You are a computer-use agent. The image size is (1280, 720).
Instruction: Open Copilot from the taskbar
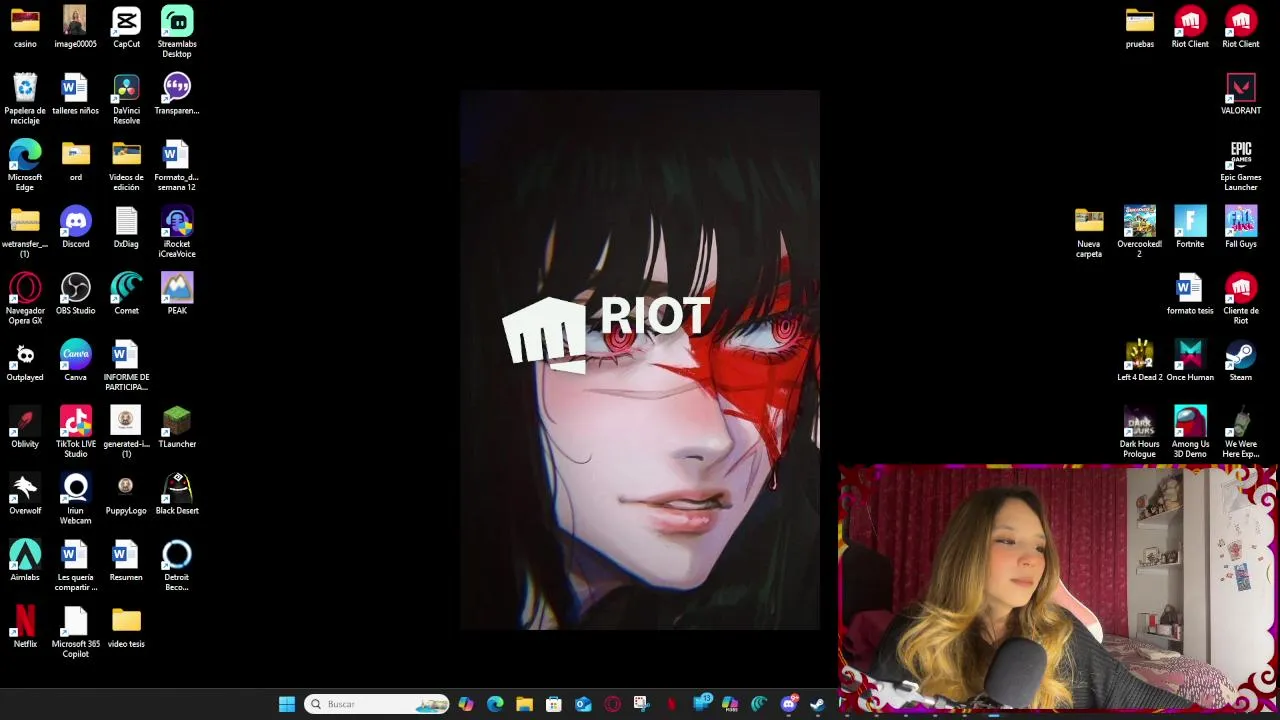[x=466, y=704]
